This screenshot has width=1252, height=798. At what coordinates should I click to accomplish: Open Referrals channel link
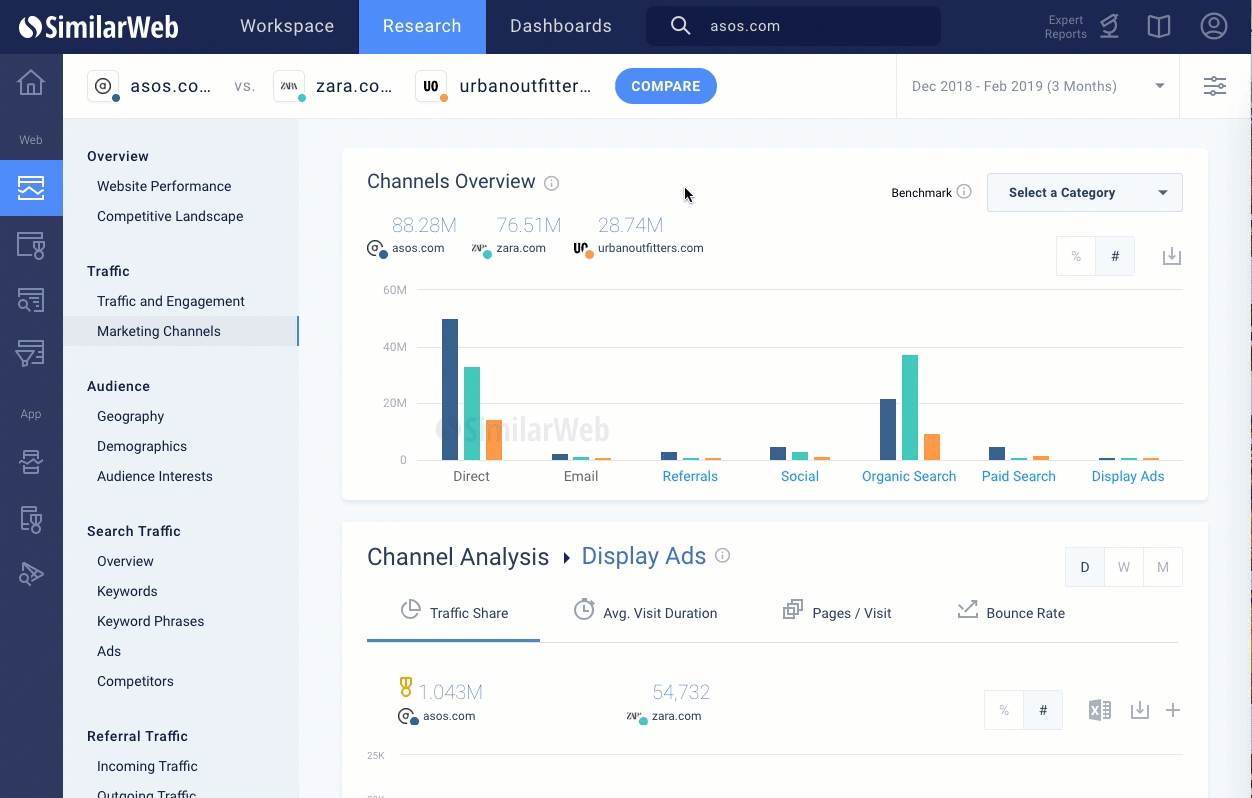click(x=690, y=476)
